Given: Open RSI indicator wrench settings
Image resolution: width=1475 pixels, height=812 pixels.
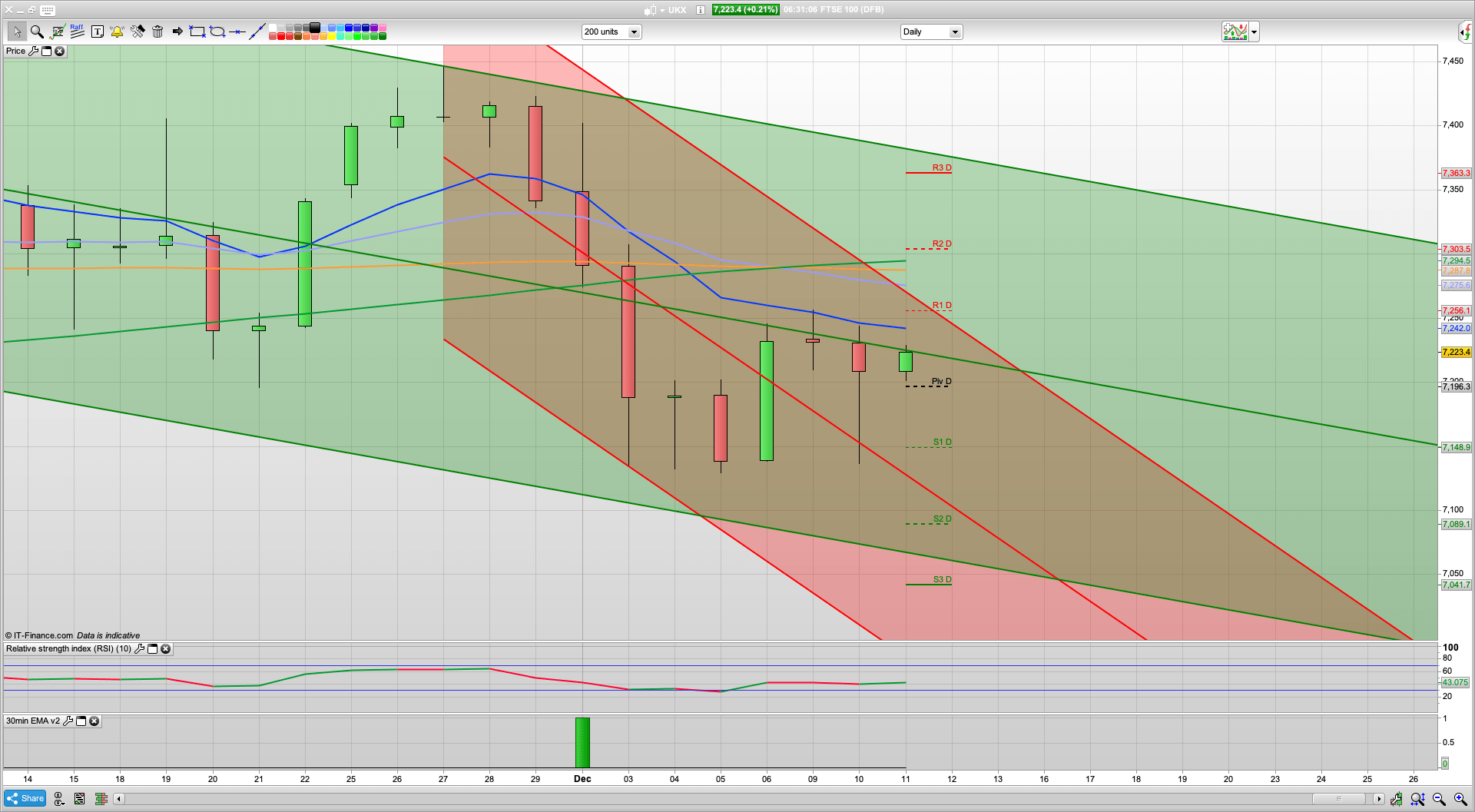Looking at the screenshot, I should click(x=139, y=648).
